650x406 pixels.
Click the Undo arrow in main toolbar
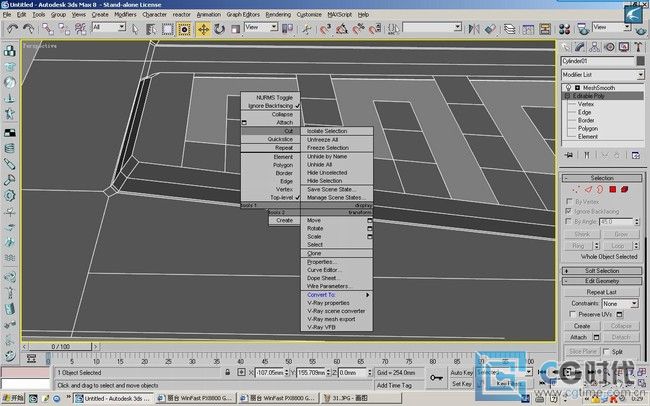(12, 29)
